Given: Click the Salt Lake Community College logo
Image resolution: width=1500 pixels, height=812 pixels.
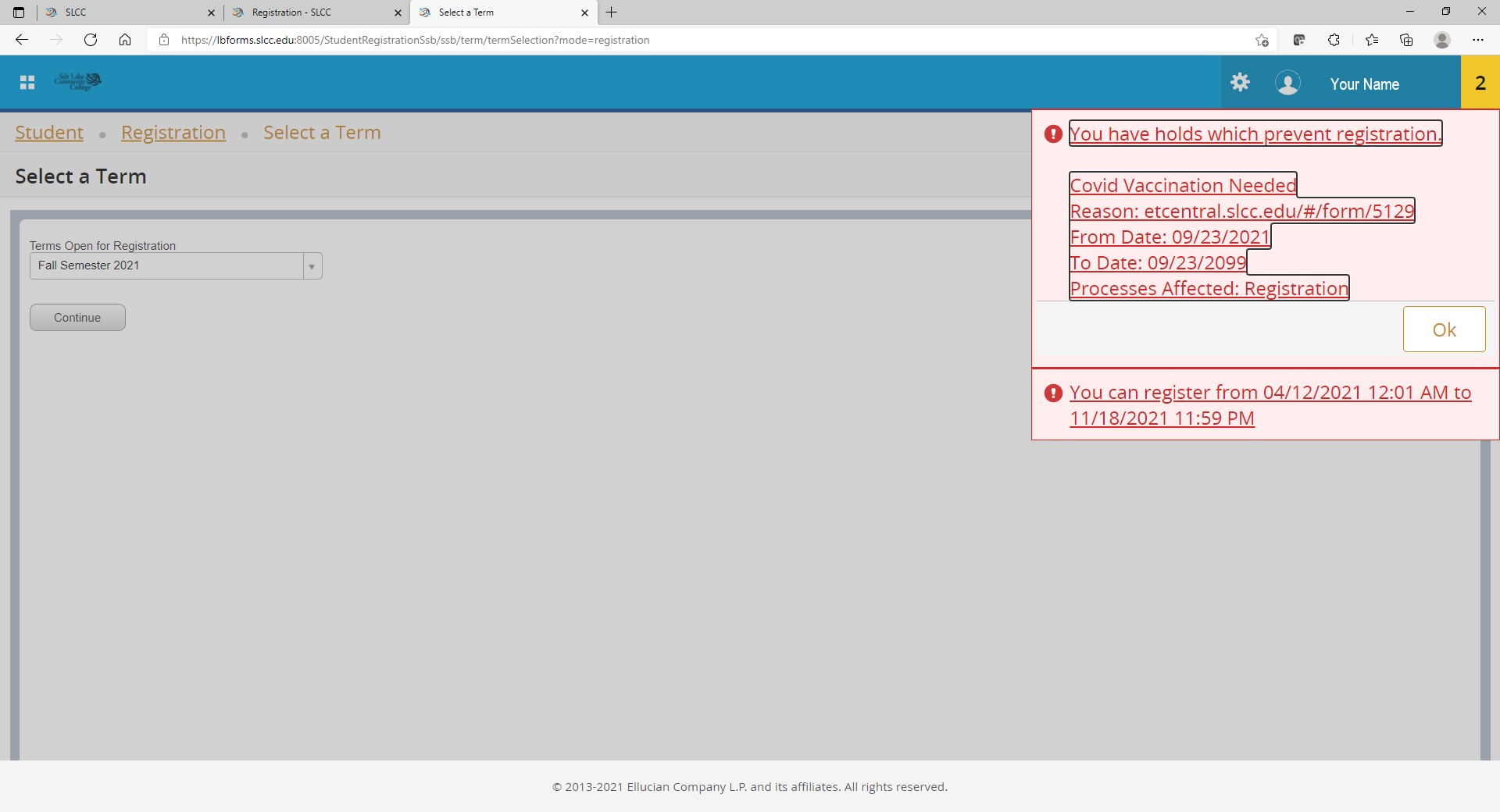Looking at the screenshot, I should [x=78, y=82].
